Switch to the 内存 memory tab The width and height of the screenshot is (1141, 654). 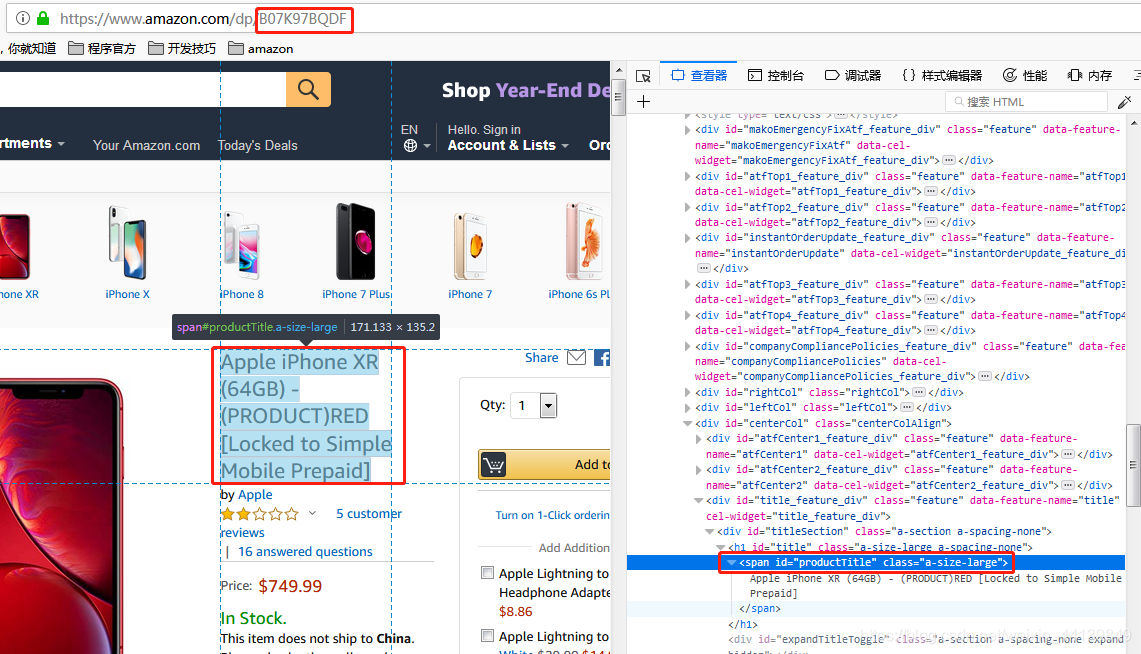1090,76
